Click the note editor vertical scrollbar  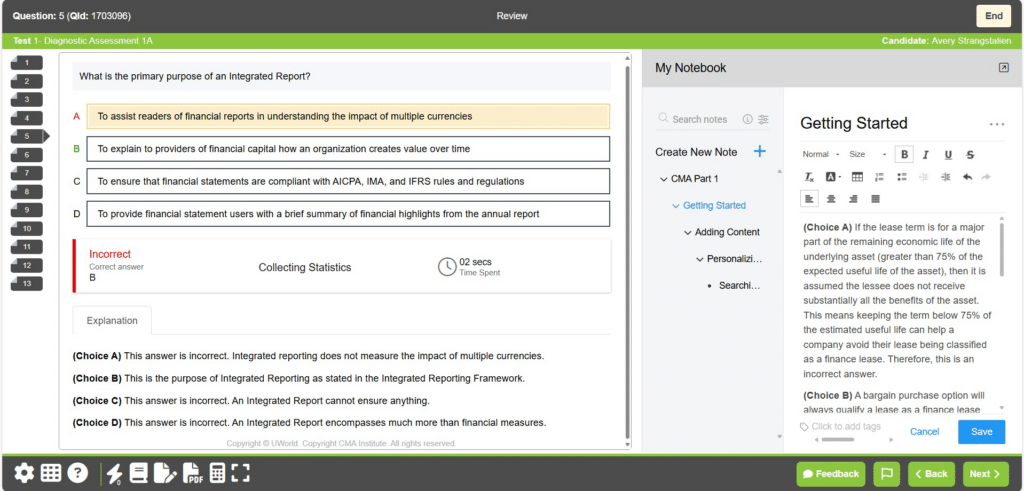click(1002, 251)
